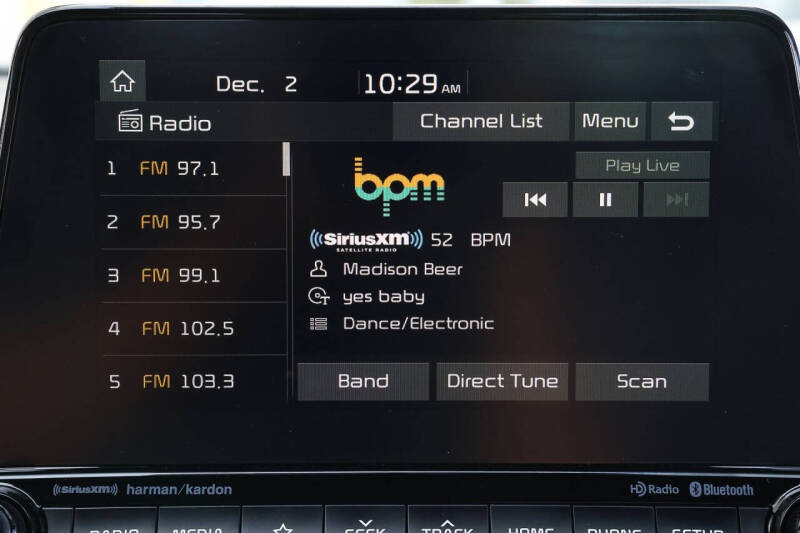Skip to previous track
Viewport: 800px width, 533px height.
coord(535,200)
